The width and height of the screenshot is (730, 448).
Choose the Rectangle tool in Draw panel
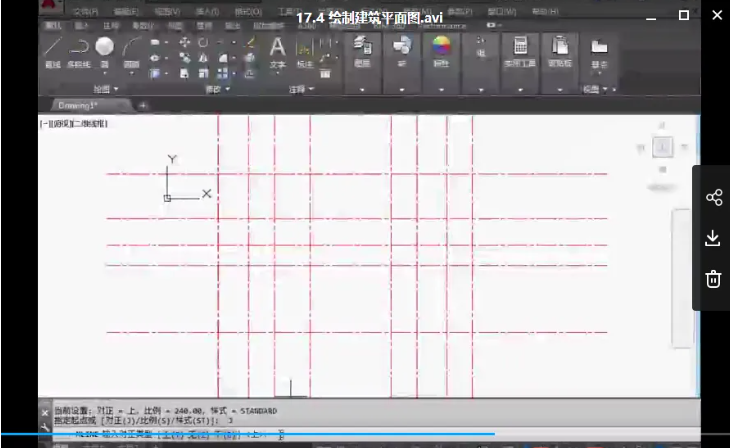pyautogui.click(x=155, y=42)
